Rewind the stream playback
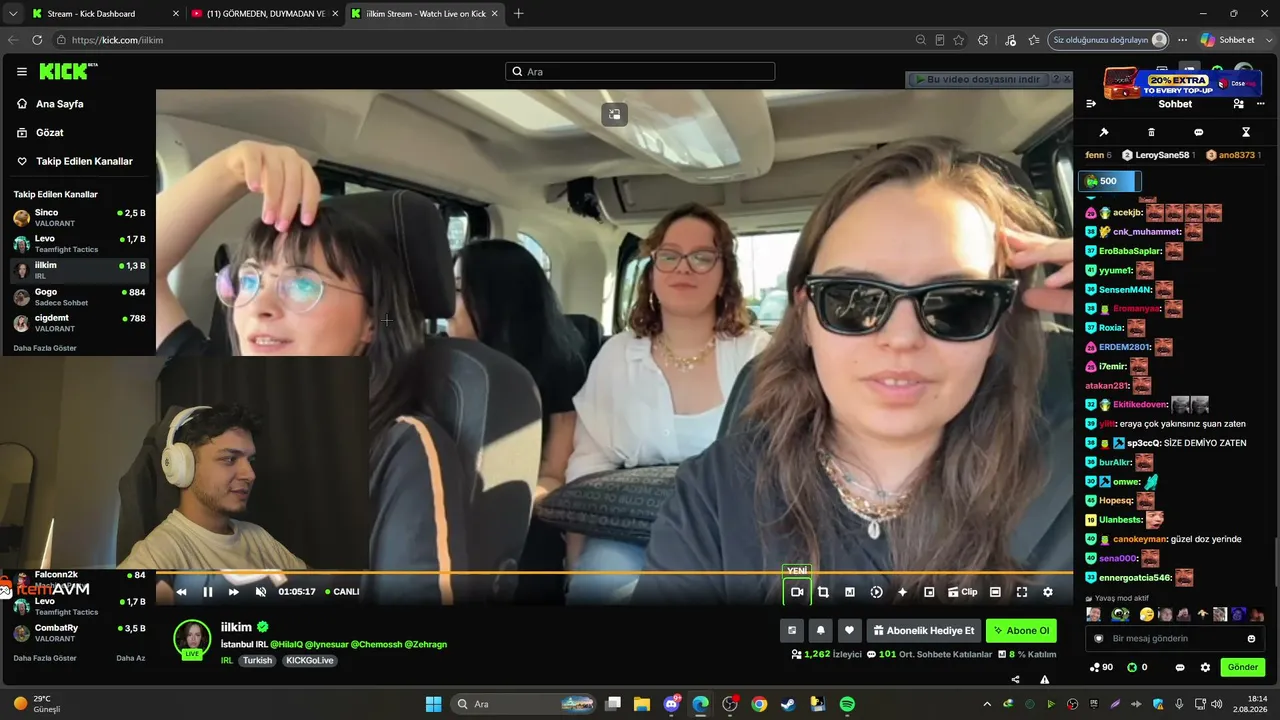Screen dimensions: 1280x720 click(x=181, y=592)
